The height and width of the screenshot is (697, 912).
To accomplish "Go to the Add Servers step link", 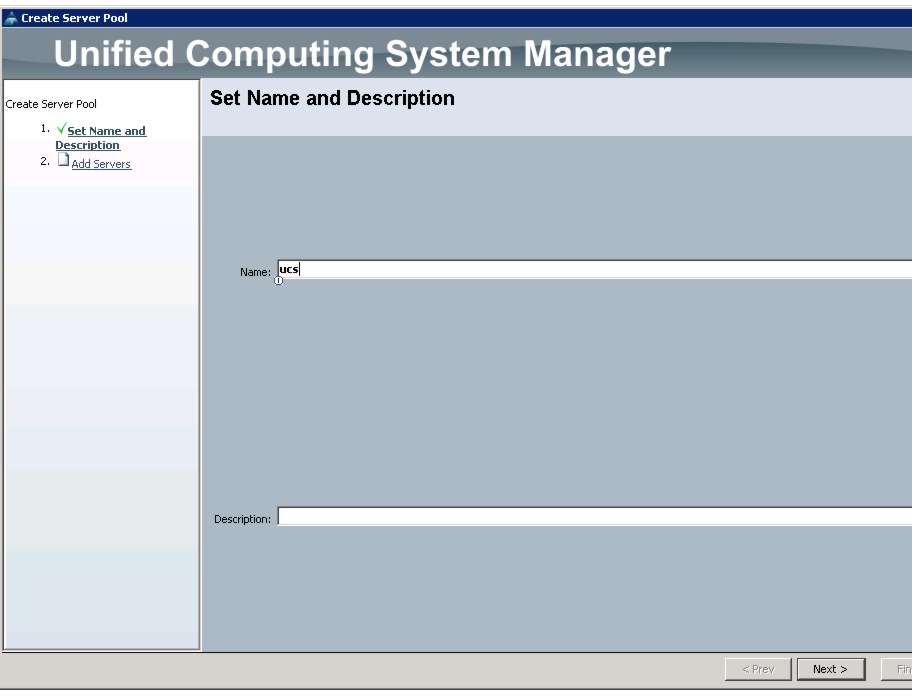I will click(101, 164).
